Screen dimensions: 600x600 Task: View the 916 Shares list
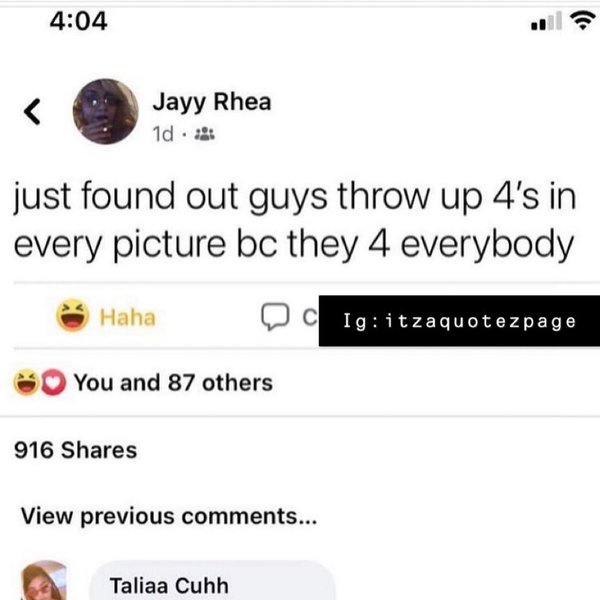(x=75, y=450)
